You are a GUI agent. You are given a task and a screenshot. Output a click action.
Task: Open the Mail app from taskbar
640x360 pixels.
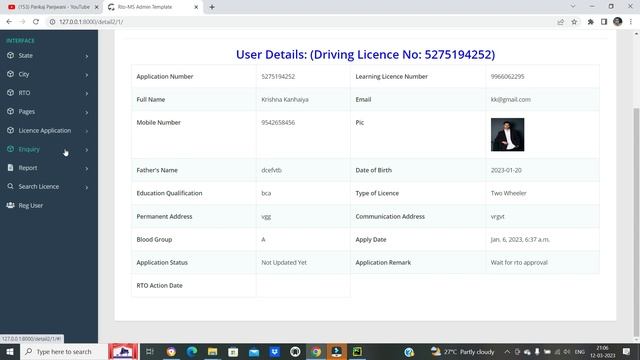pos(254,351)
